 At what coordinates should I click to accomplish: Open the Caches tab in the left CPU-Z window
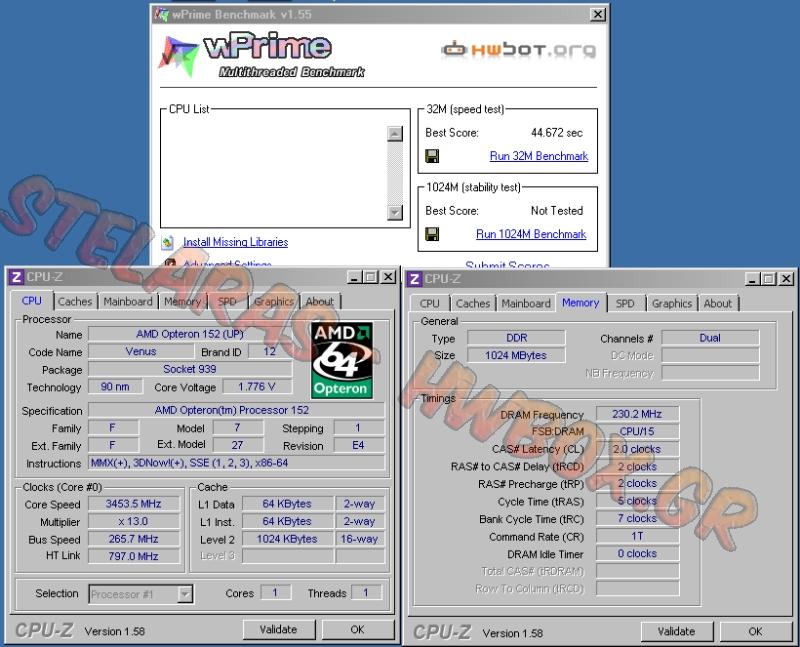[x=75, y=302]
